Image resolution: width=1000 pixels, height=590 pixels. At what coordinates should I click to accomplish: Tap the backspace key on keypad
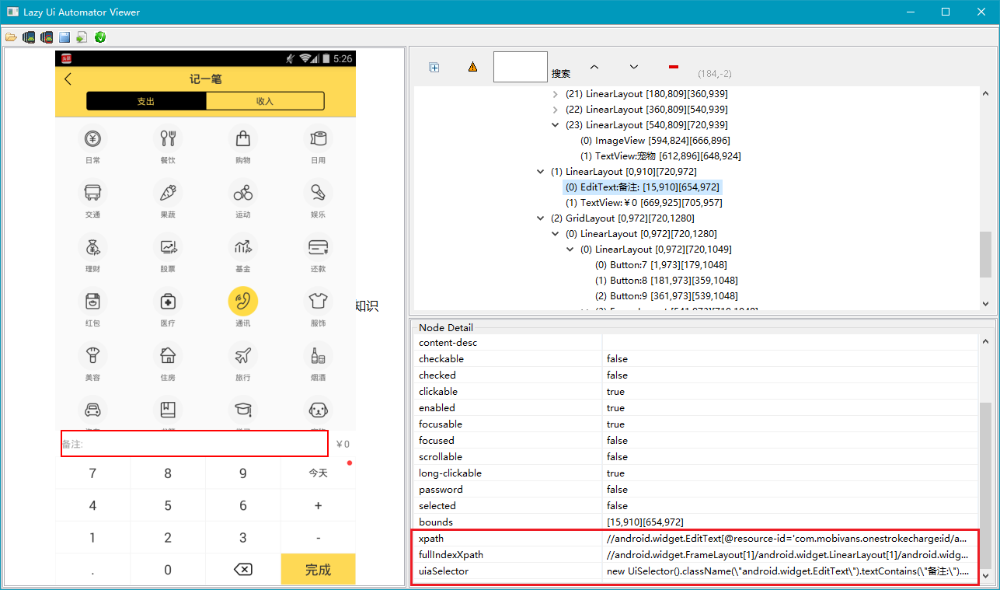[x=243, y=569]
